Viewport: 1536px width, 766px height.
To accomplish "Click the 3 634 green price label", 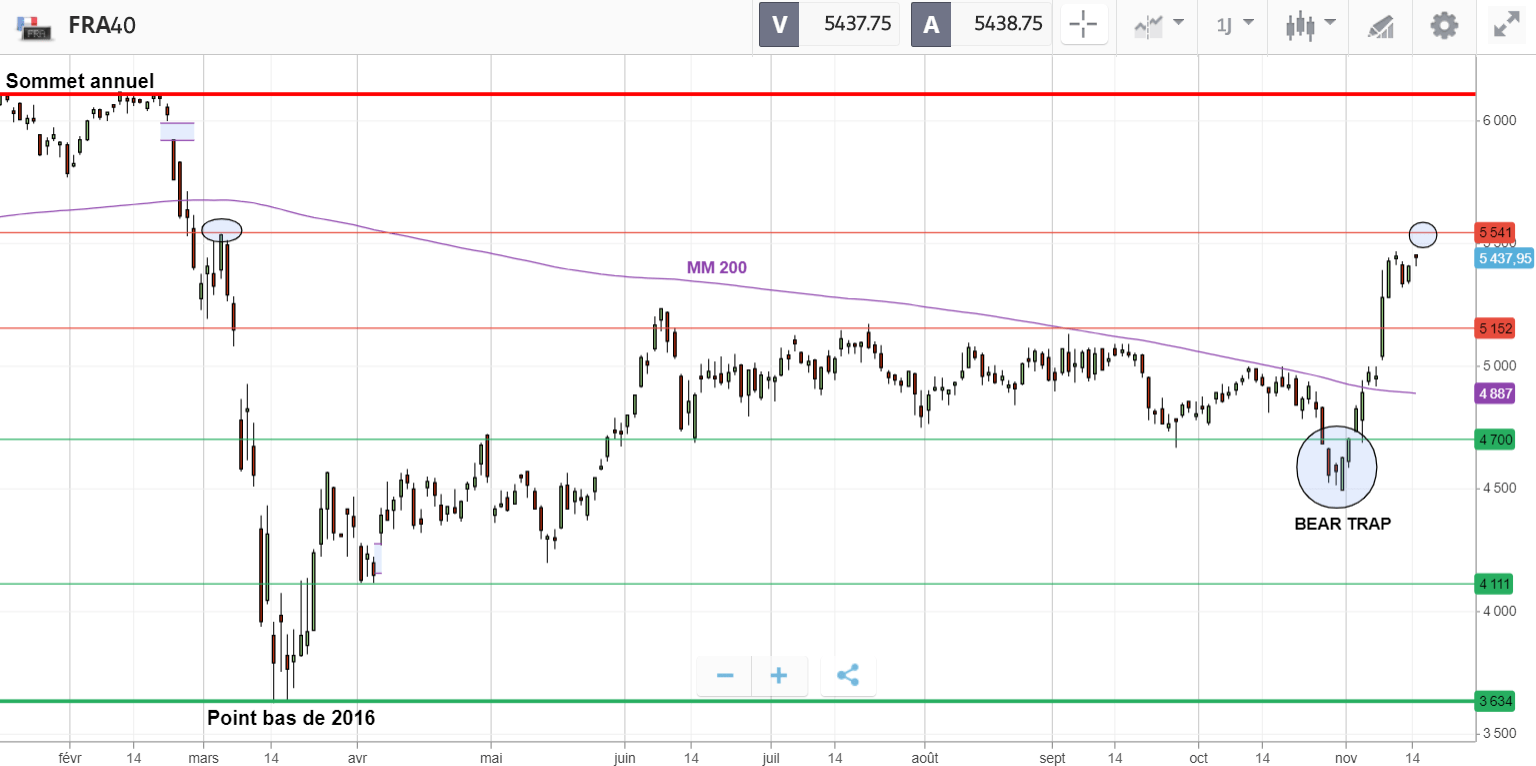I will (1496, 700).
